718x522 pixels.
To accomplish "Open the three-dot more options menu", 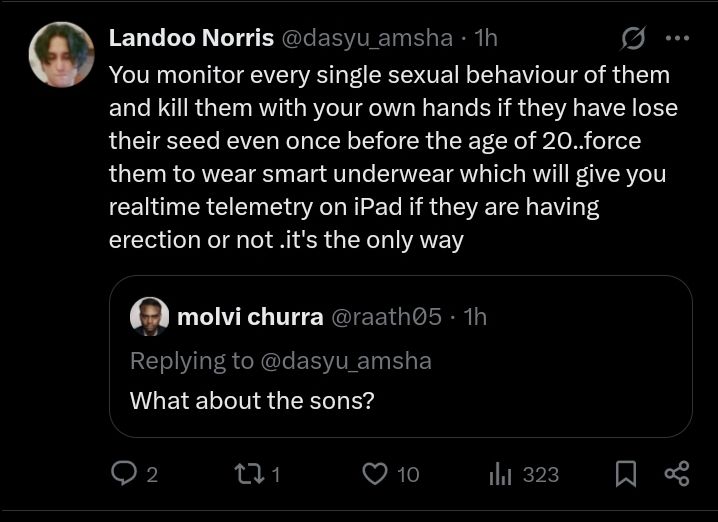I will tap(677, 39).
